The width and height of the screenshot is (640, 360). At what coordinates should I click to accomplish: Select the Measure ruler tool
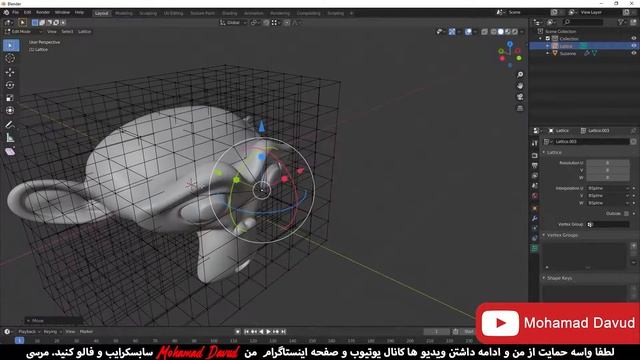coord(10,138)
